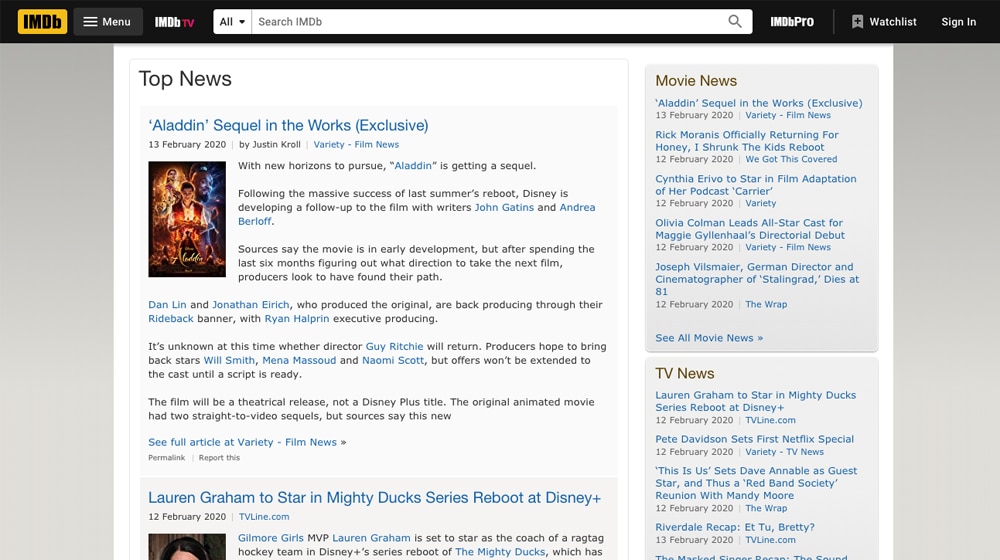The image size is (1000, 560).
Task: Open TVLine.com source under Riverdale Recap
Action: coord(770,540)
